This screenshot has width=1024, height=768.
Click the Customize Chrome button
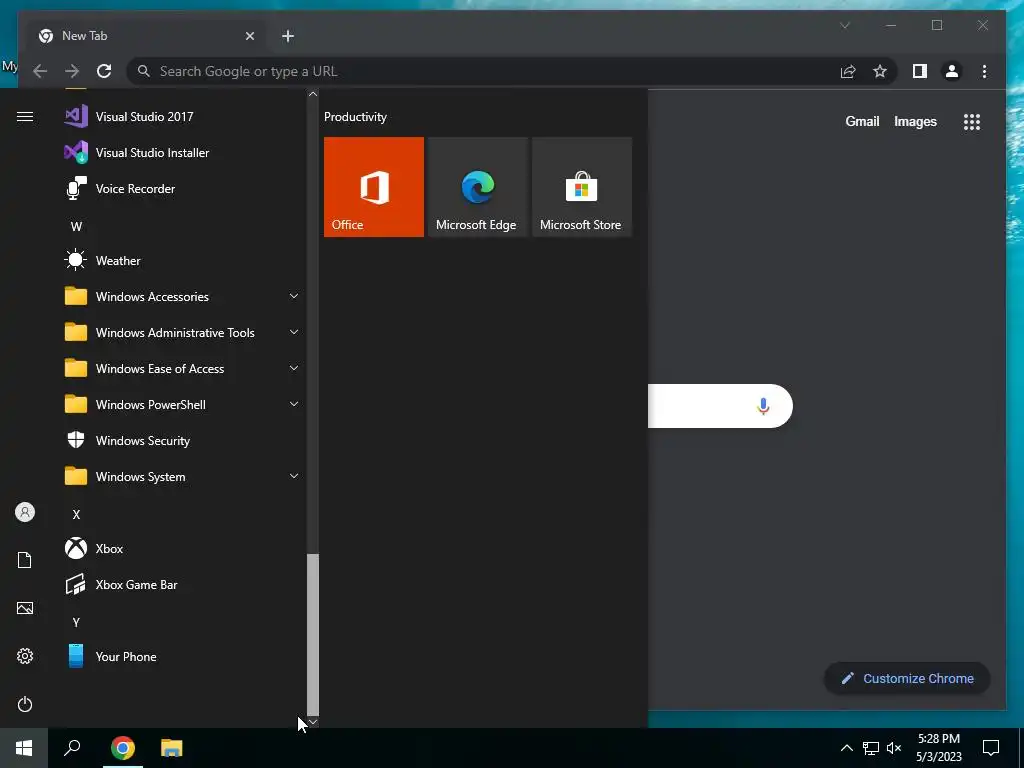[x=907, y=679]
